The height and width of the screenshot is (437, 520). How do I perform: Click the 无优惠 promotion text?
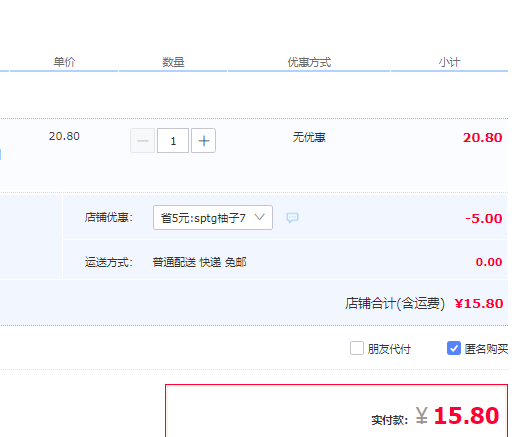309,137
